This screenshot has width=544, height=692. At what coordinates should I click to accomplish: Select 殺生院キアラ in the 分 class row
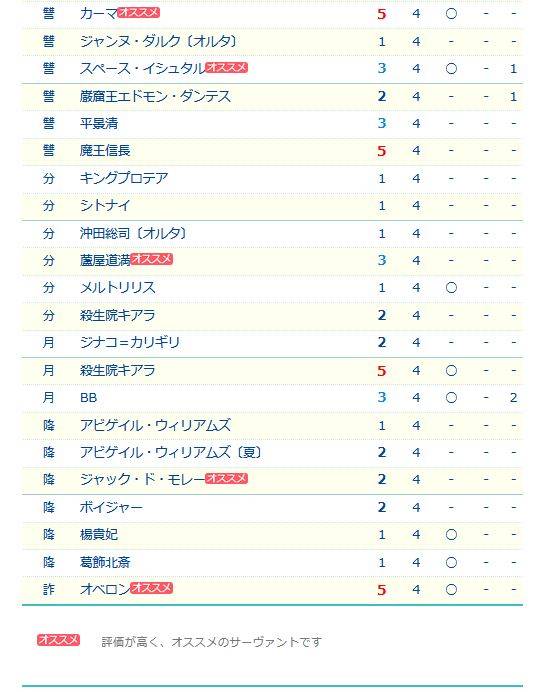[x=118, y=316]
